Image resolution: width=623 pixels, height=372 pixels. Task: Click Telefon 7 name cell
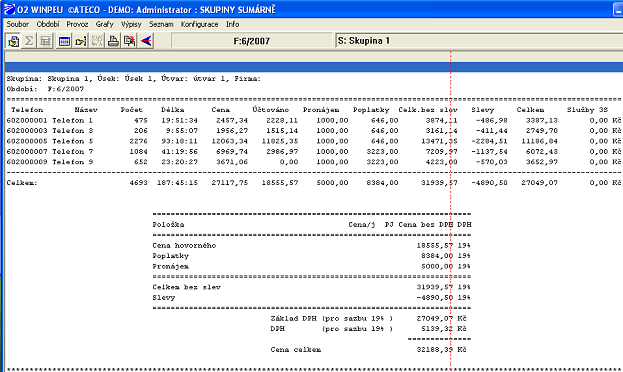(73, 151)
